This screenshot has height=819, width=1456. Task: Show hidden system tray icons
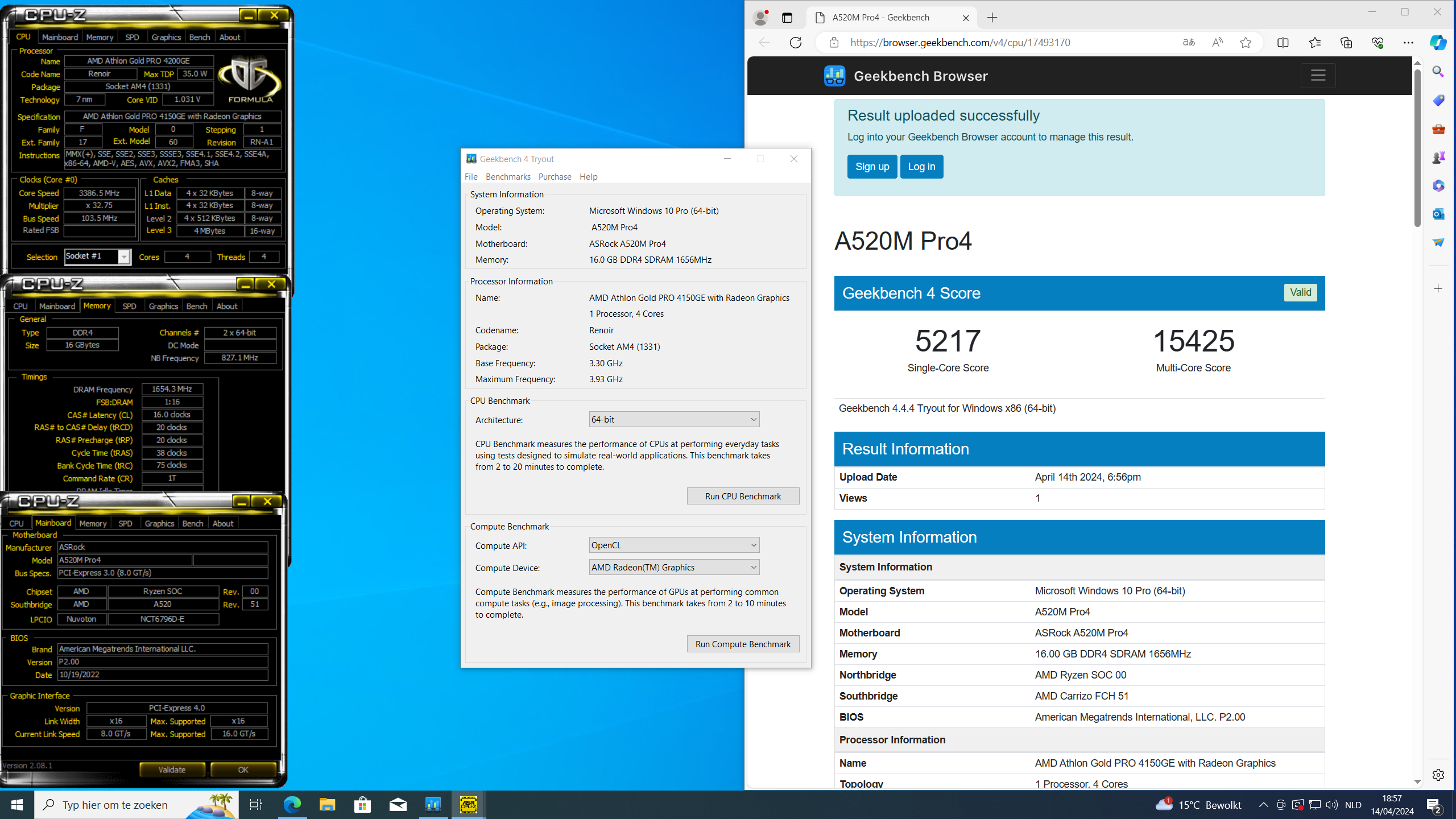point(1263,805)
